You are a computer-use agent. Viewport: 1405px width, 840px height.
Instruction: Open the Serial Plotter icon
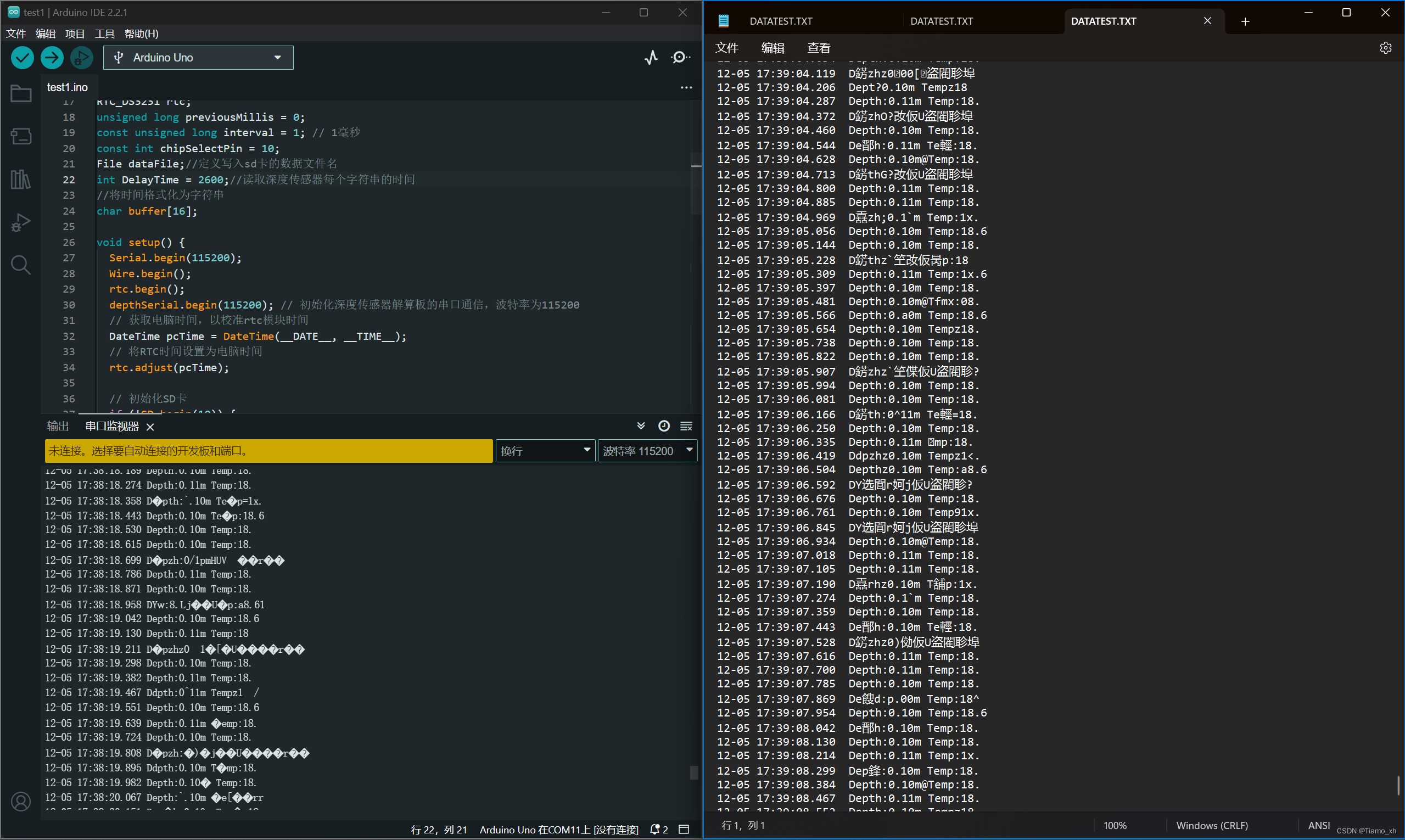tap(651, 57)
